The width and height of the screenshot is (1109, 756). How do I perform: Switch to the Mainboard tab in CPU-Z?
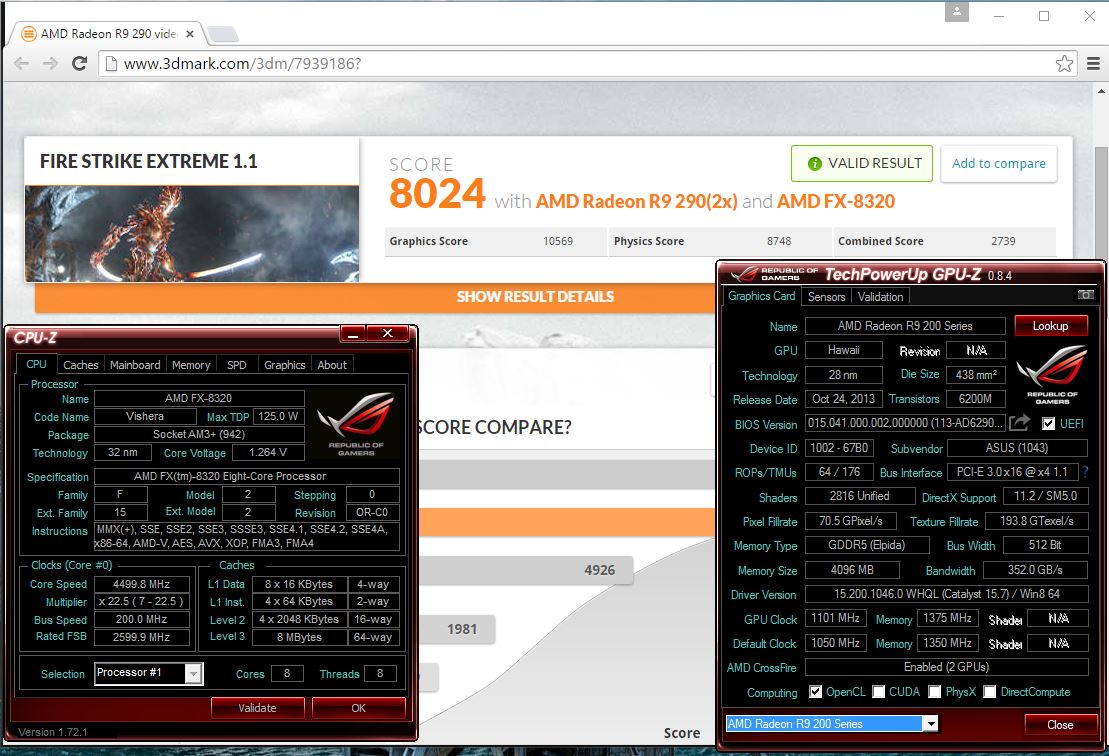coord(135,365)
